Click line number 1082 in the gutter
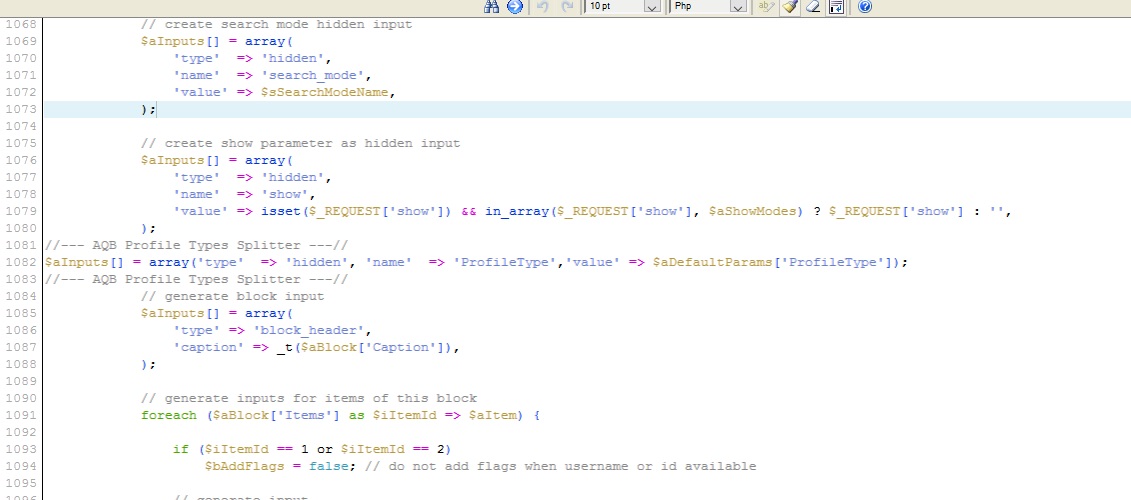The image size is (1131, 500). [x=20, y=262]
